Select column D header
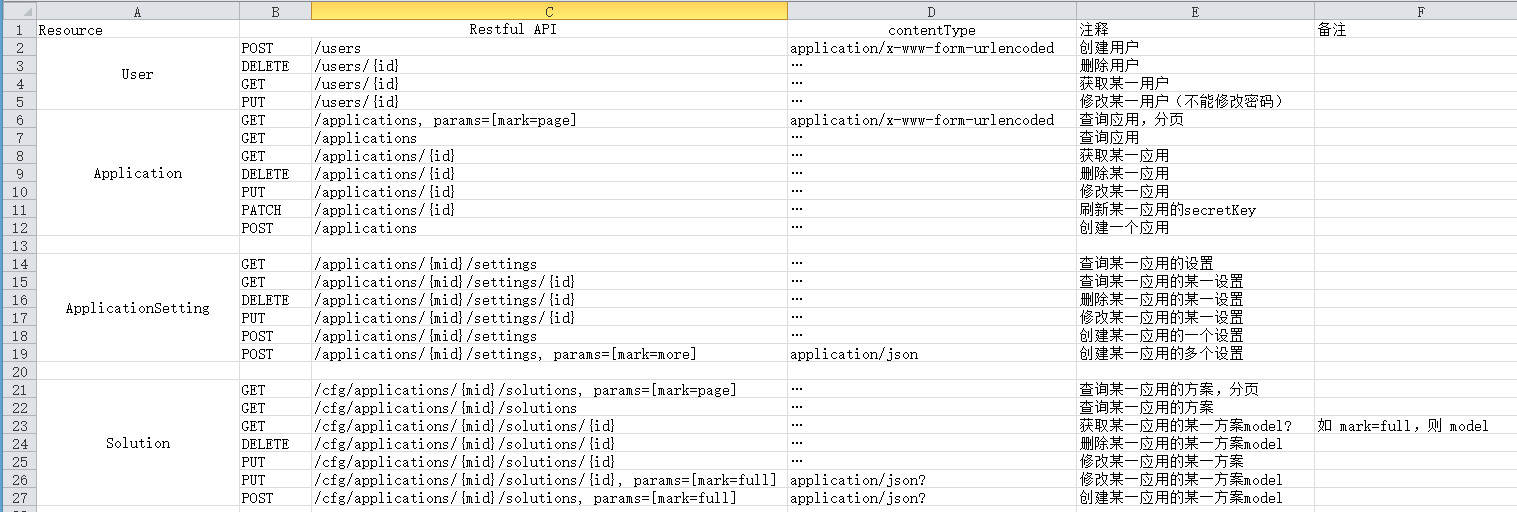Viewport: 1517px width, 512px height. pos(932,11)
